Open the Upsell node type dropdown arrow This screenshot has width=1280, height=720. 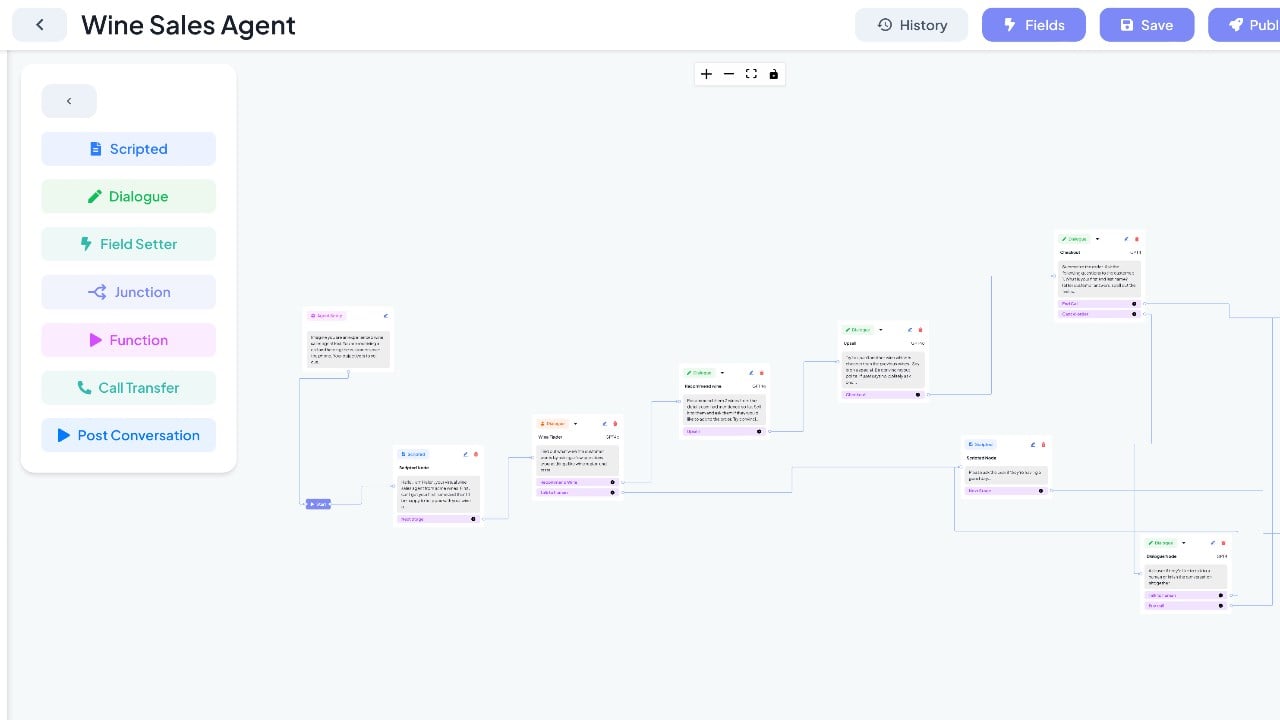tap(880, 330)
